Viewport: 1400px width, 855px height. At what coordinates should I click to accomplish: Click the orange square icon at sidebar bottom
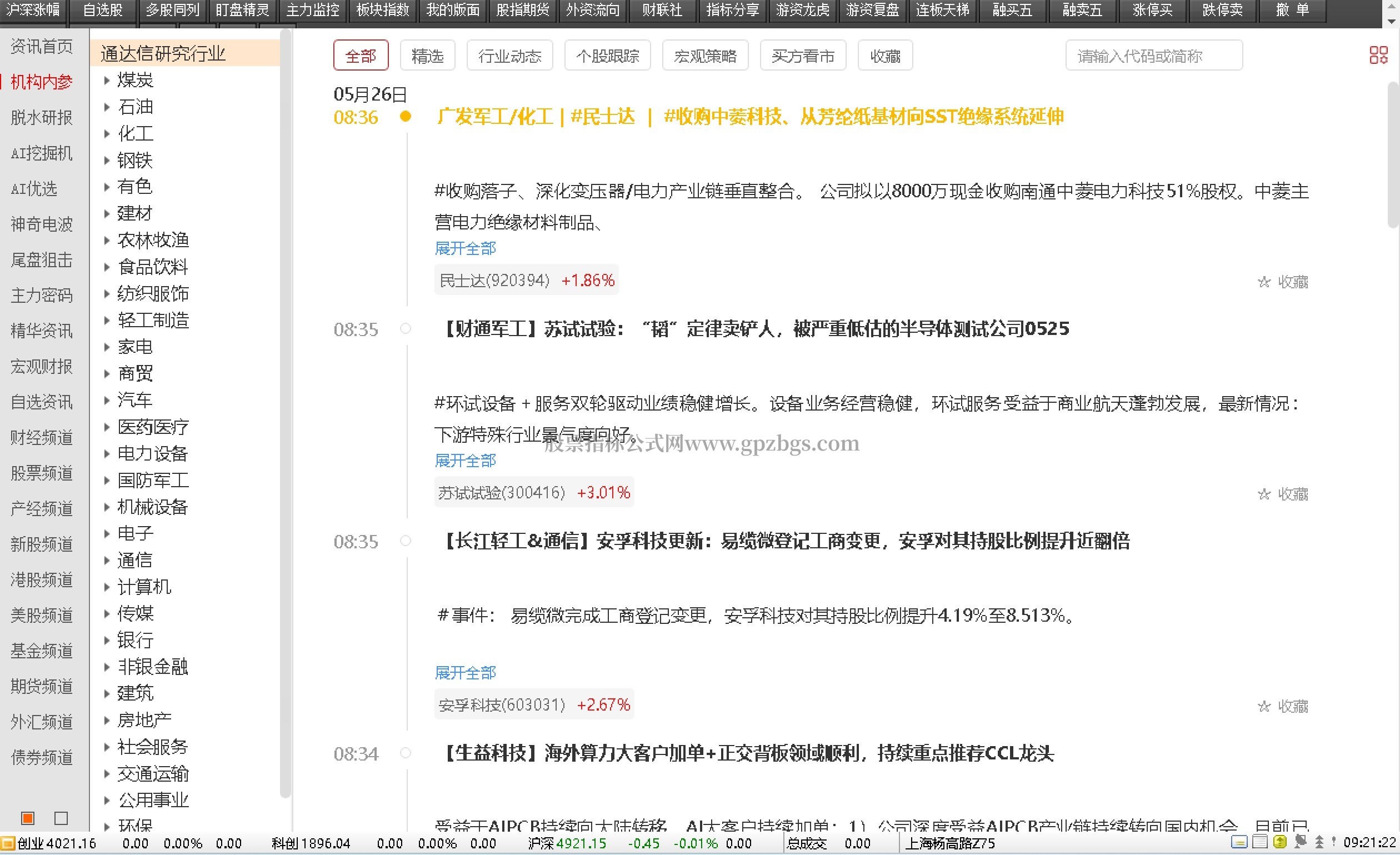(x=28, y=818)
